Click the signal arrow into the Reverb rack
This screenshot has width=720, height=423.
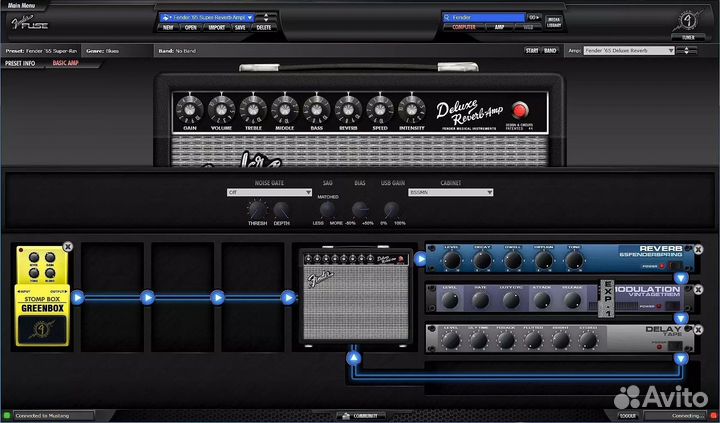click(x=420, y=259)
